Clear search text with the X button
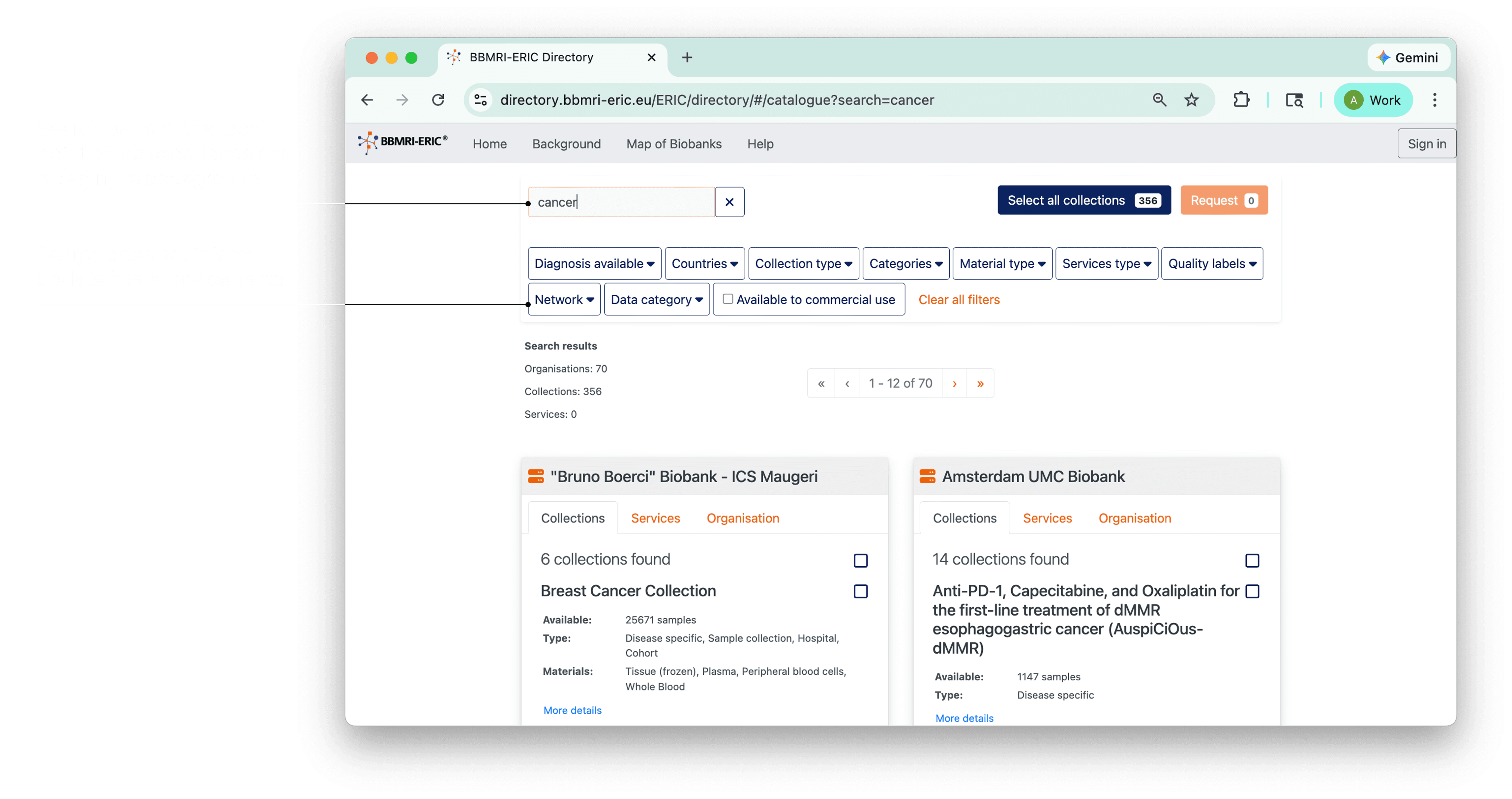 coord(729,202)
